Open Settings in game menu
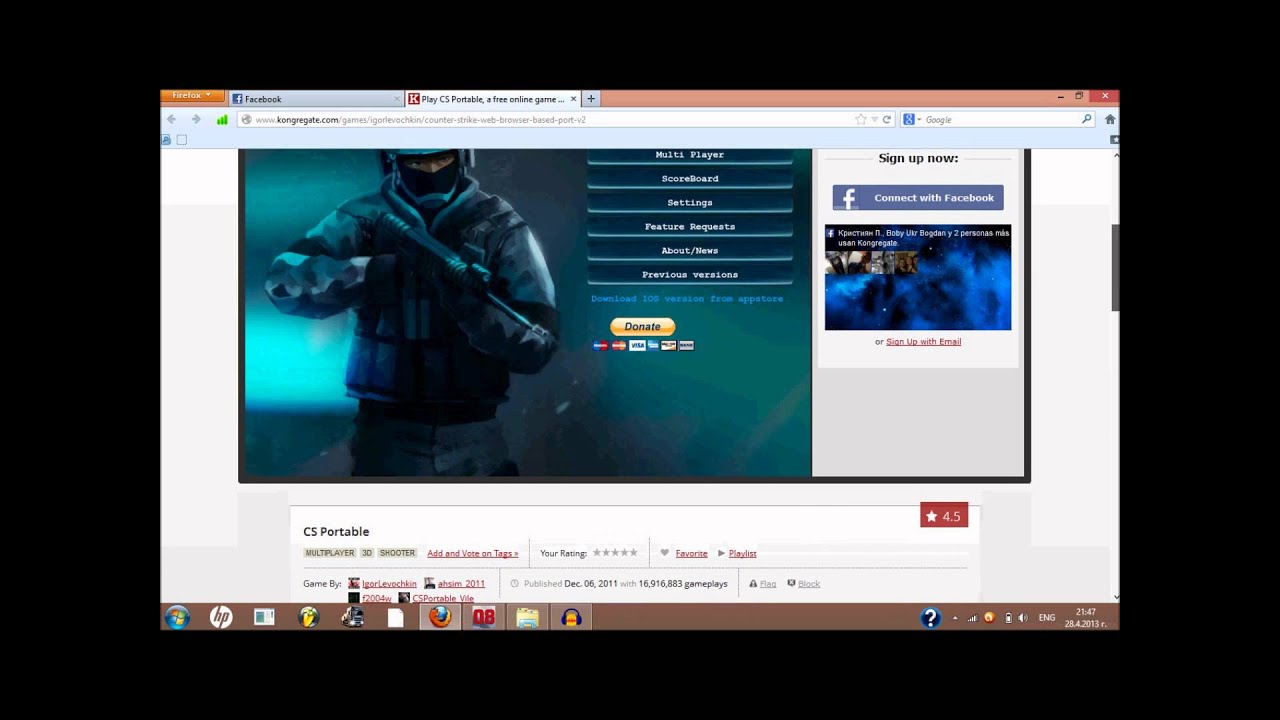Screen dimensions: 1280x720 coord(690,203)
